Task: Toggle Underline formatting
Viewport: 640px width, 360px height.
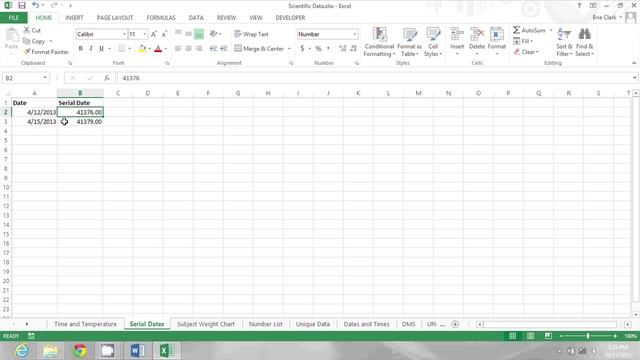Action: click(x=101, y=49)
